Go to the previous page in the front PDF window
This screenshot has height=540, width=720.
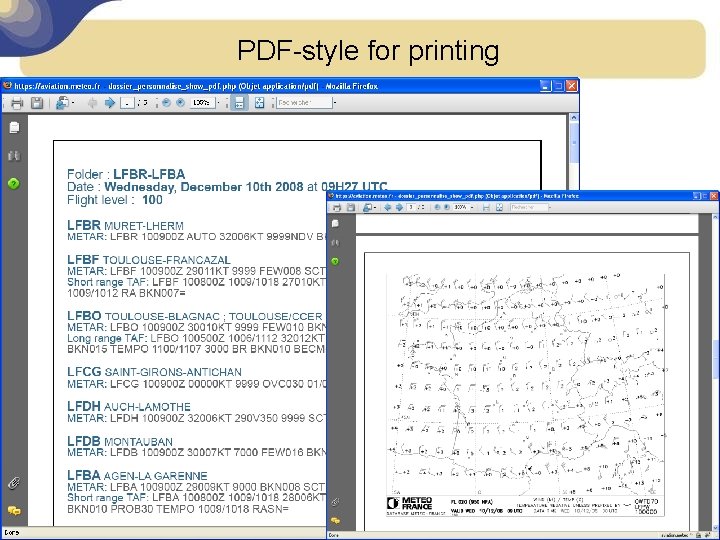(388, 208)
